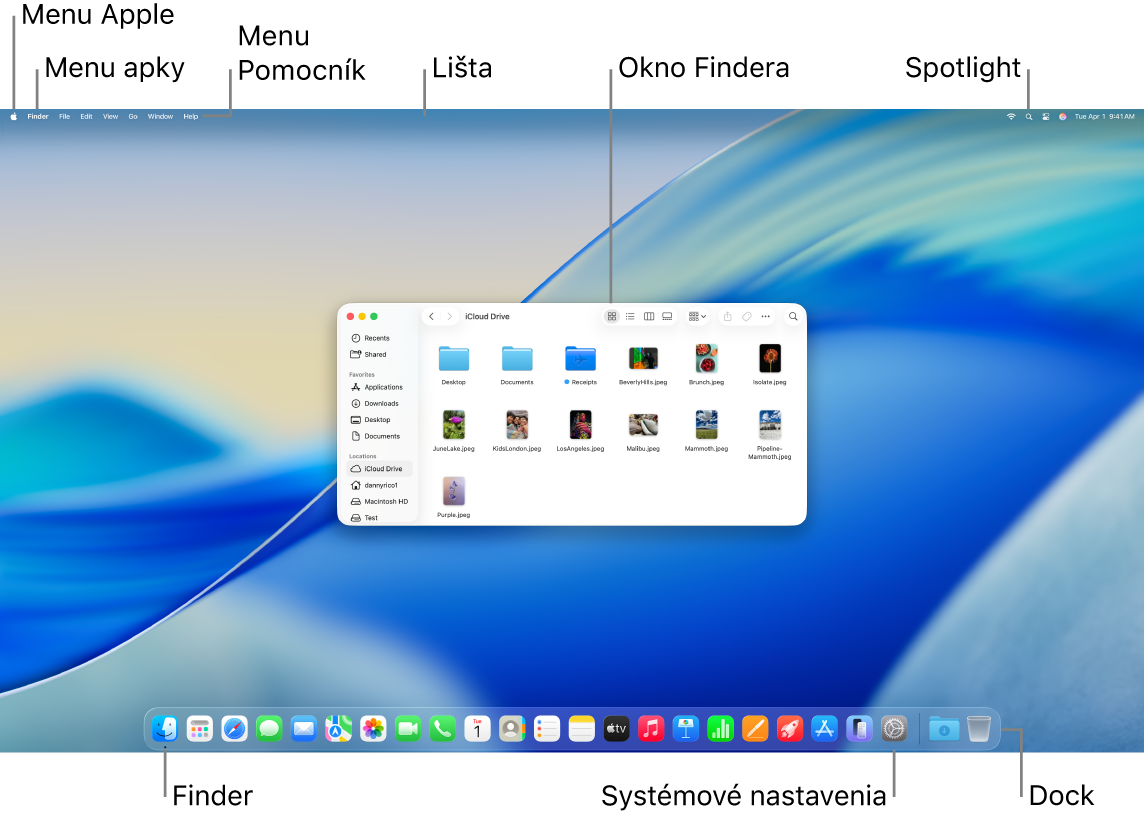Navigate back using the back chevron
1144x814 pixels.
[431, 316]
